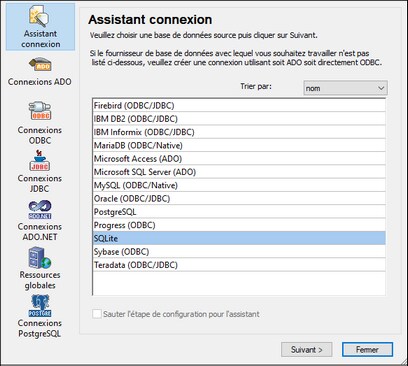Choose MySQL (ODBC/Native) from list
This screenshot has height=366, width=408.
click(239, 185)
